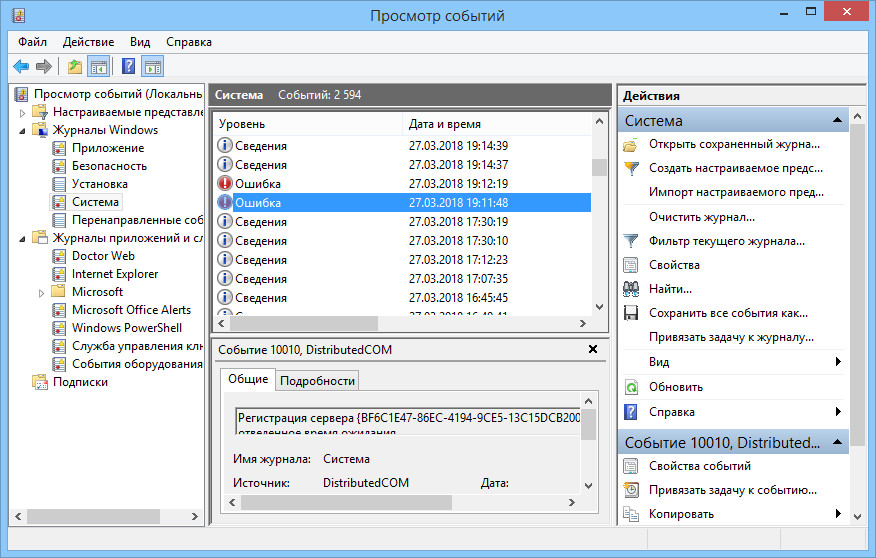Collapse the Журналы Windows tree node

[22, 131]
